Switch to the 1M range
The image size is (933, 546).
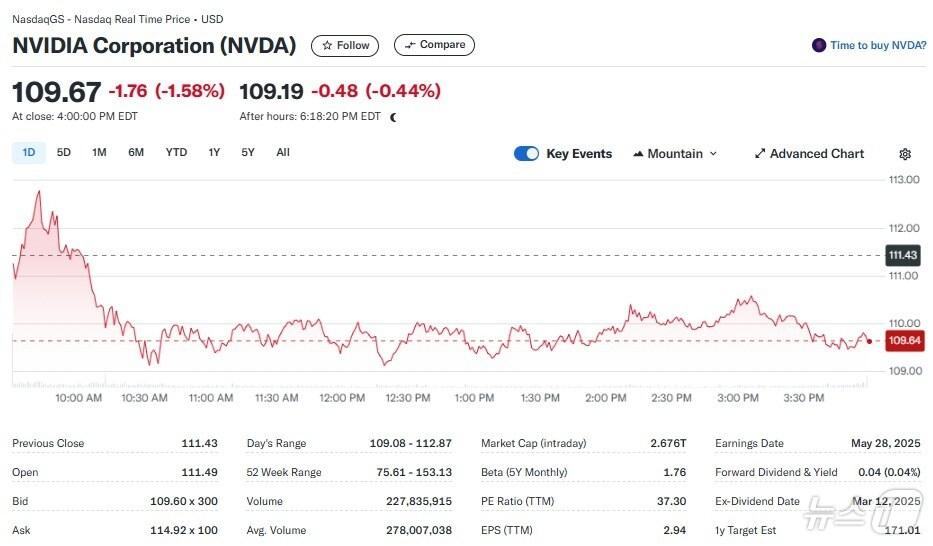coord(99,153)
